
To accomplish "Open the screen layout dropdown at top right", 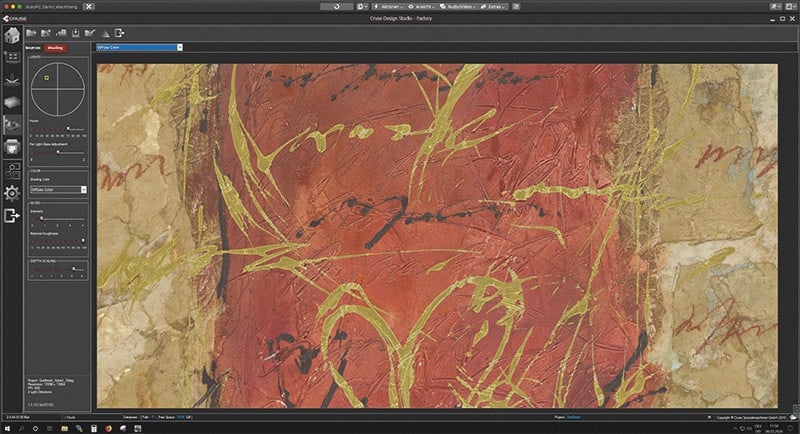I will click(x=792, y=7).
